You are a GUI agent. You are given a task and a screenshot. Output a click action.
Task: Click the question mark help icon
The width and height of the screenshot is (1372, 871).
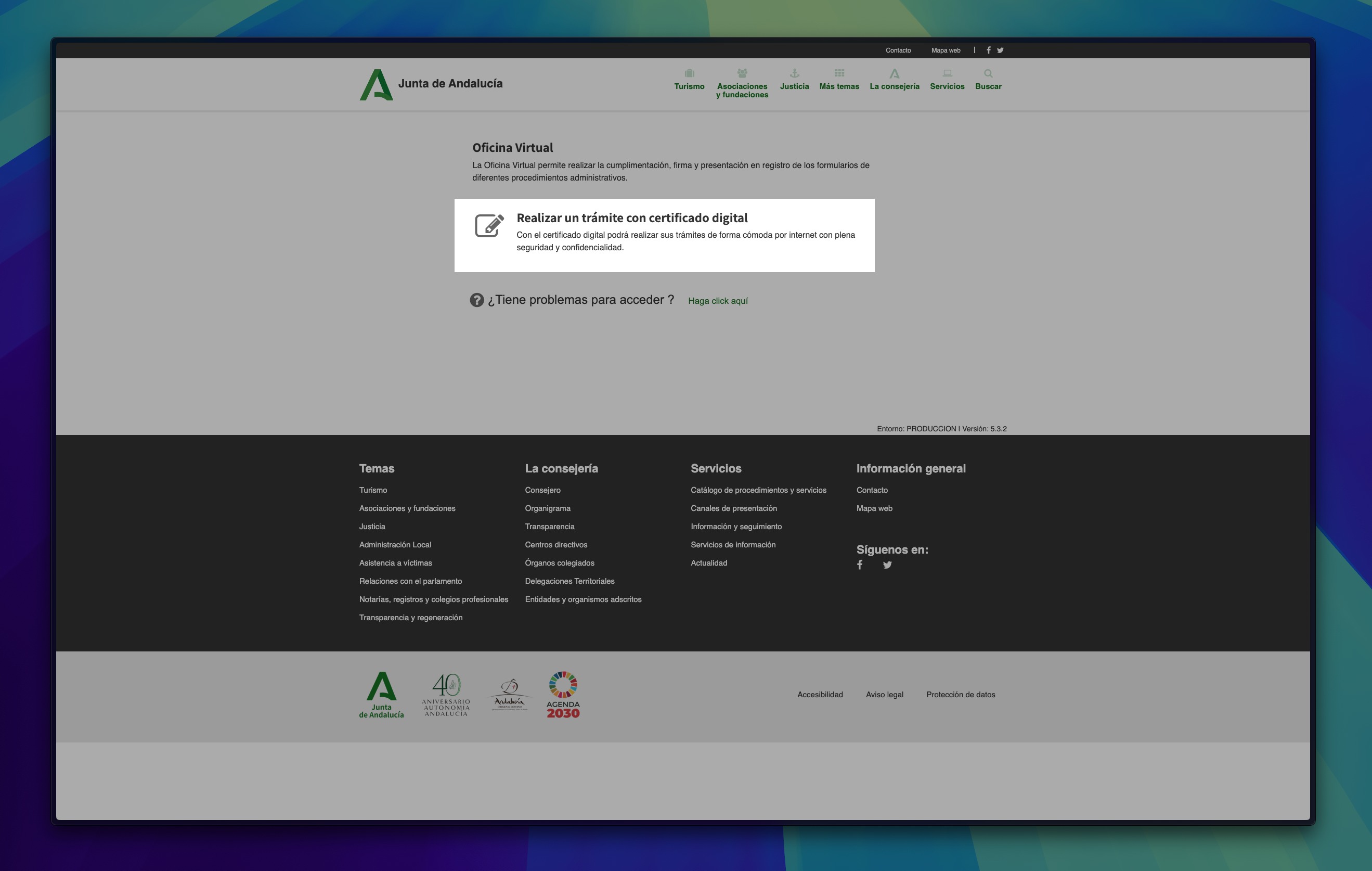tap(476, 300)
